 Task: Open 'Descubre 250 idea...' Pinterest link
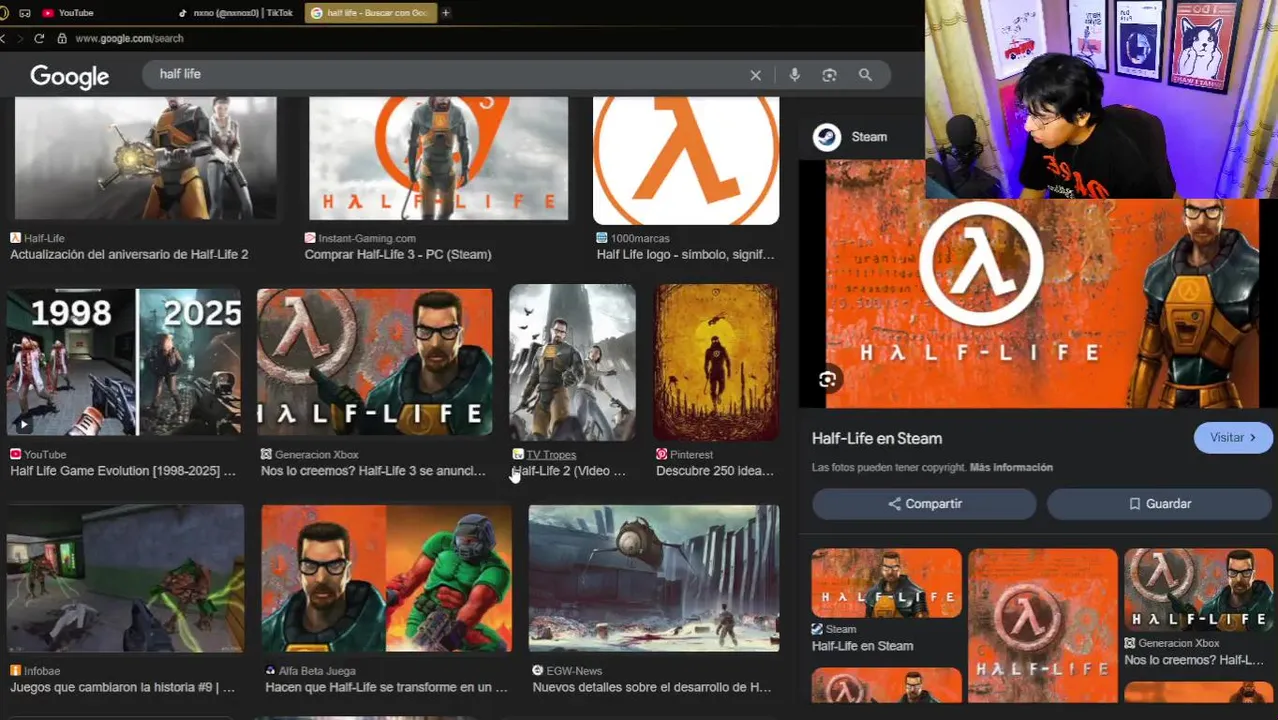[x=715, y=471]
